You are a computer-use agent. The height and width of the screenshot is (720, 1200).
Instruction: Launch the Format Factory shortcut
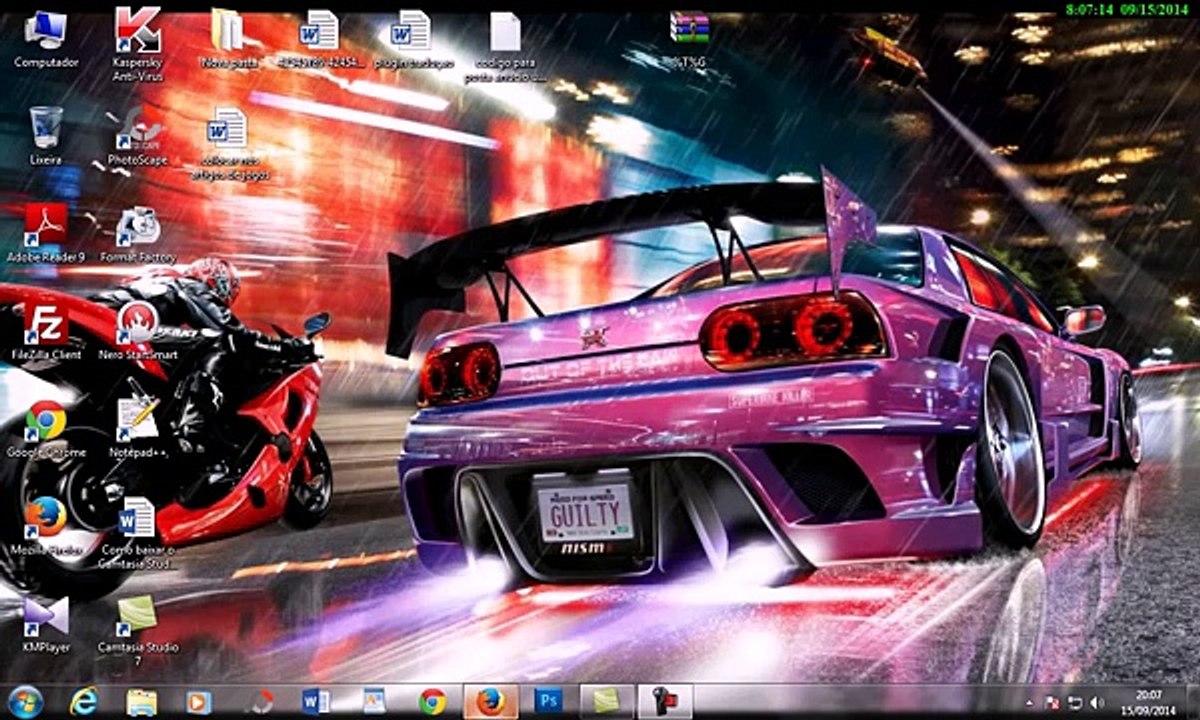click(x=138, y=233)
